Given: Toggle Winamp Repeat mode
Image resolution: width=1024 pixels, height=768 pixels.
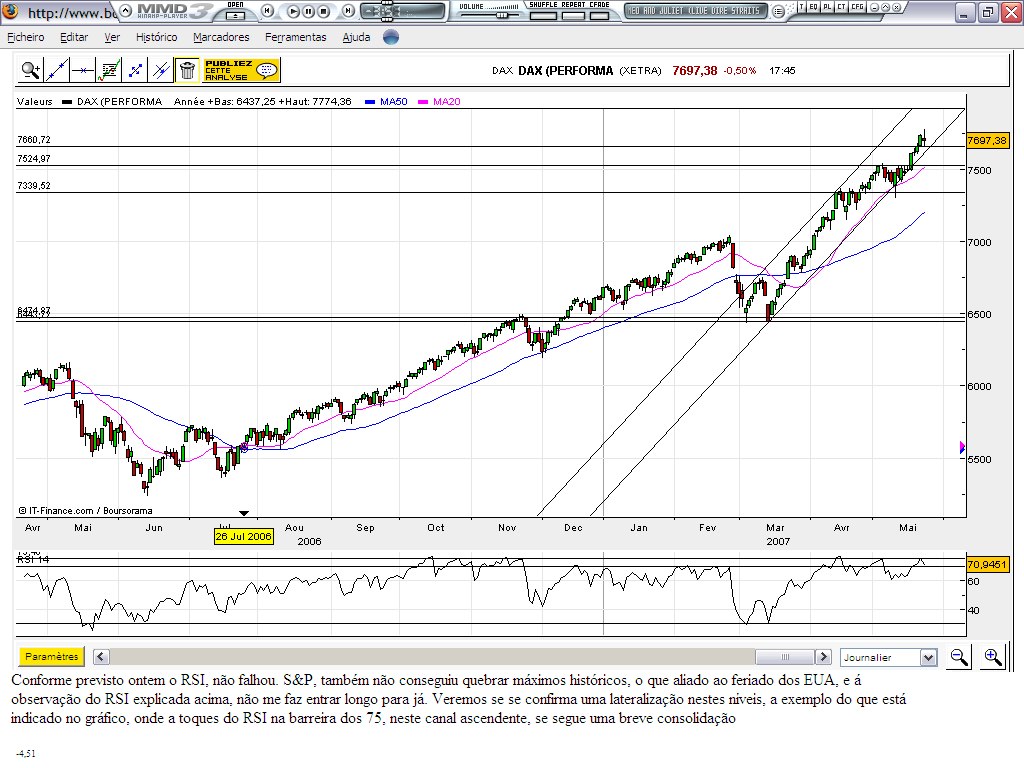Looking at the screenshot, I should 573,15.
